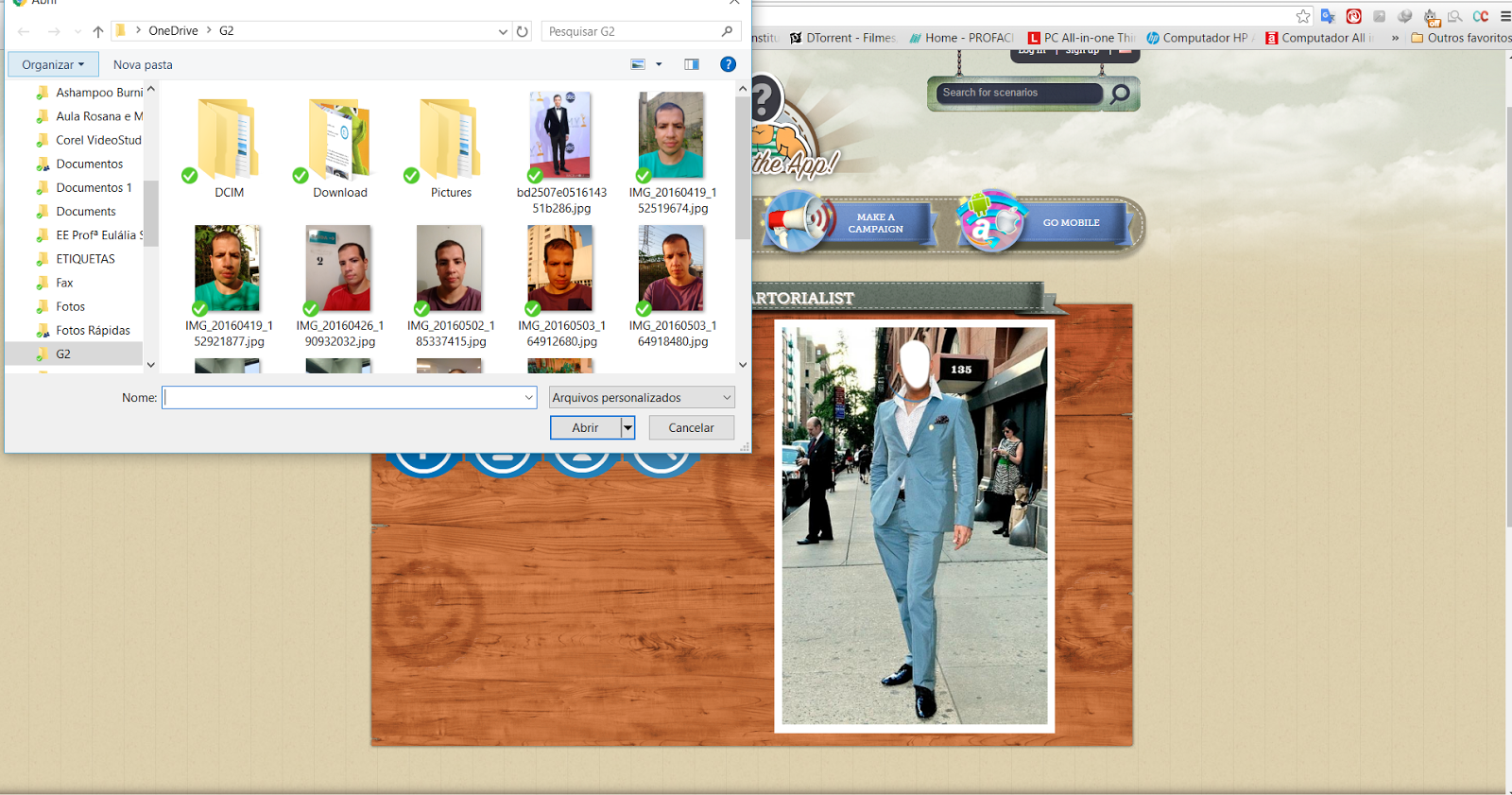The width and height of the screenshot is (1512, 795).
Task: Change the file view layout icon
Action: (638, 64)
